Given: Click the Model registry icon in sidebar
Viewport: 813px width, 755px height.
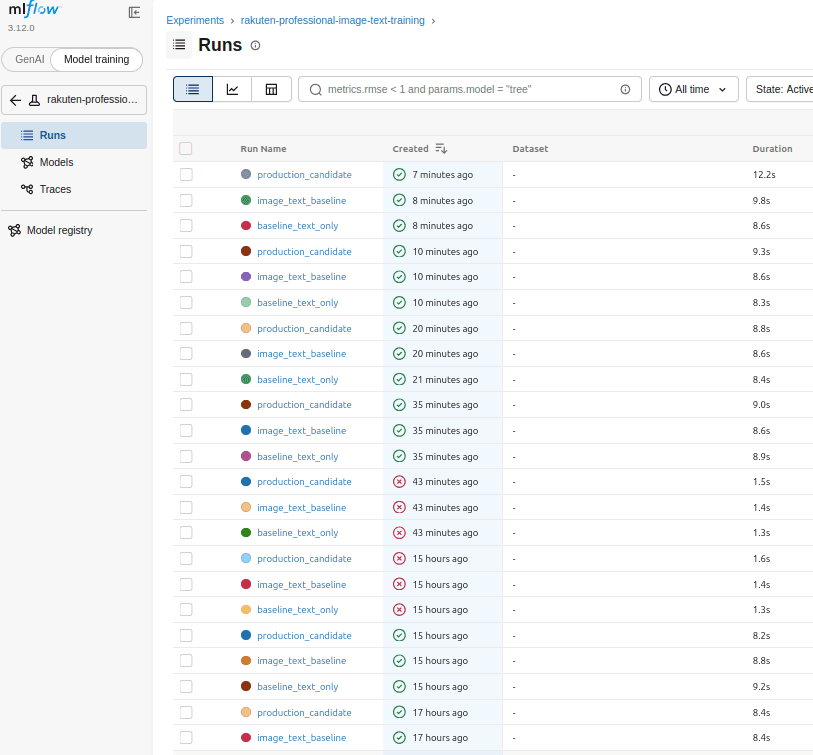Looking at the screenshot, I should (15, 230).
